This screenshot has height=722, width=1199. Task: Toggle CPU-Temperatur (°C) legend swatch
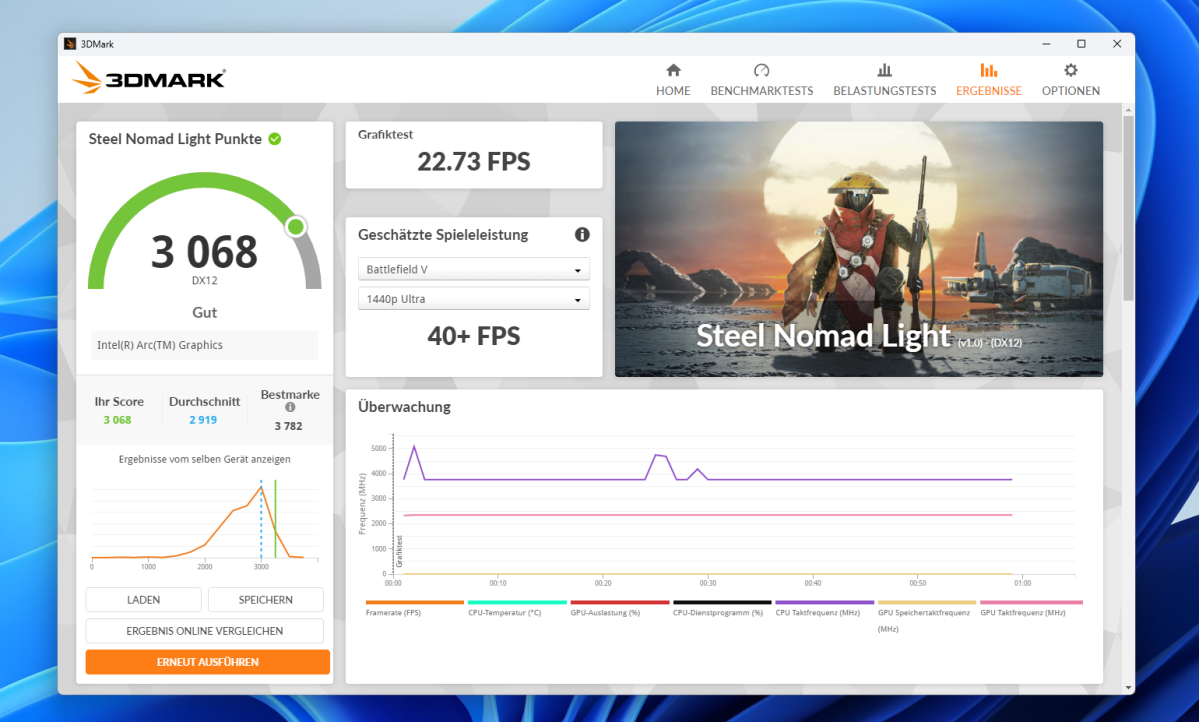[x=517, y=603]
